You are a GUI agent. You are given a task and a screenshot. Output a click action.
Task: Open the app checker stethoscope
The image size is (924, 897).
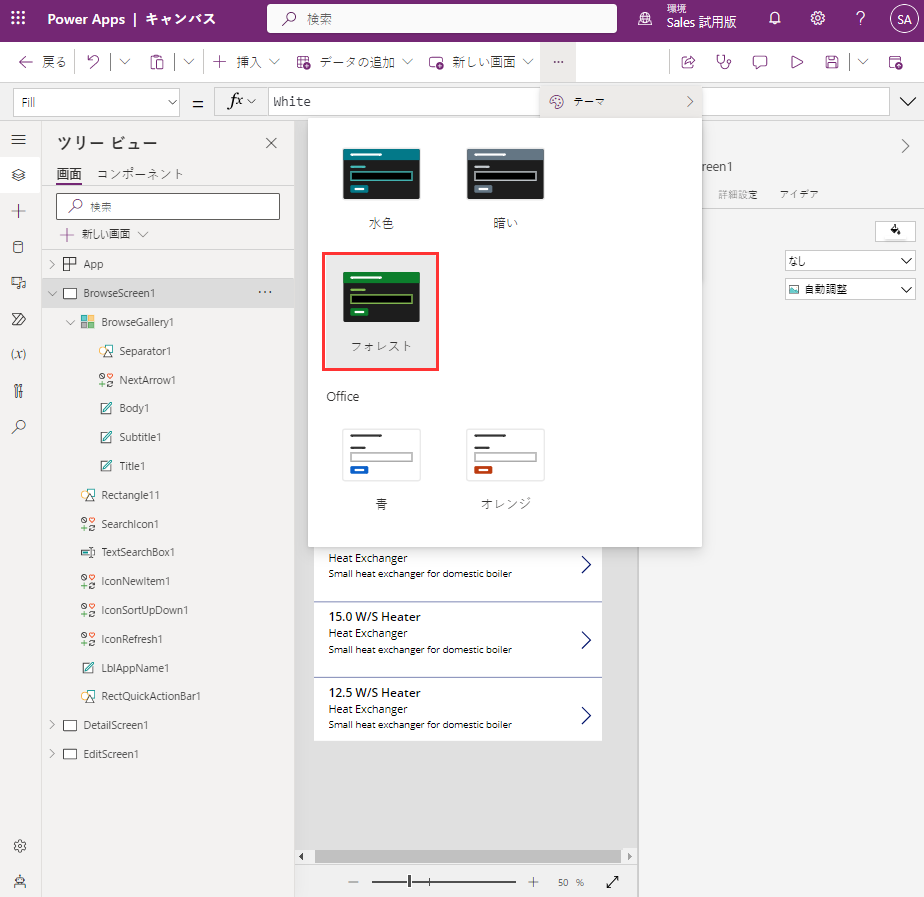pos(724,62)
